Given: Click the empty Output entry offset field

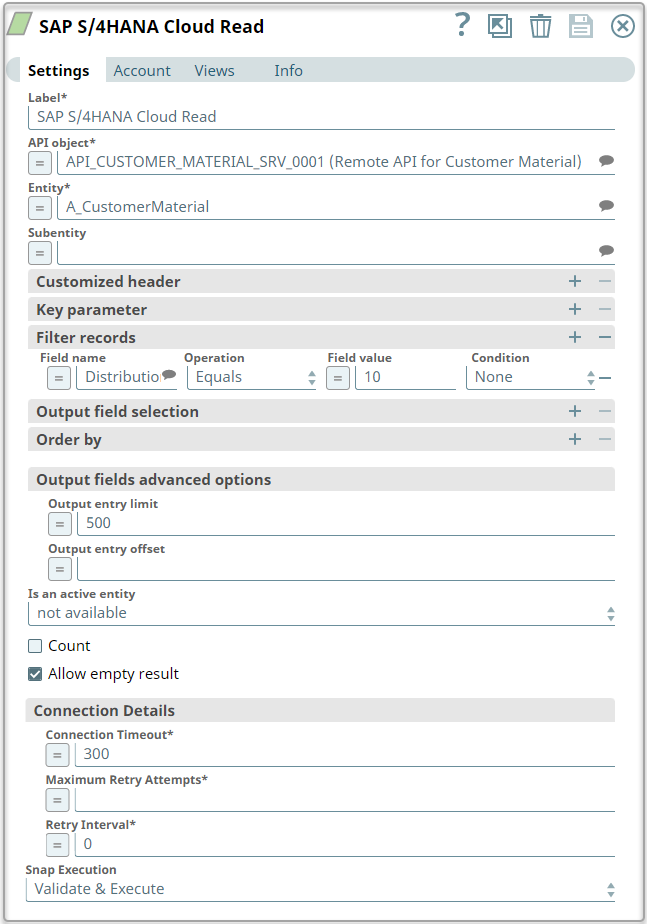Looking at the screenshot, I should (346, 569).
